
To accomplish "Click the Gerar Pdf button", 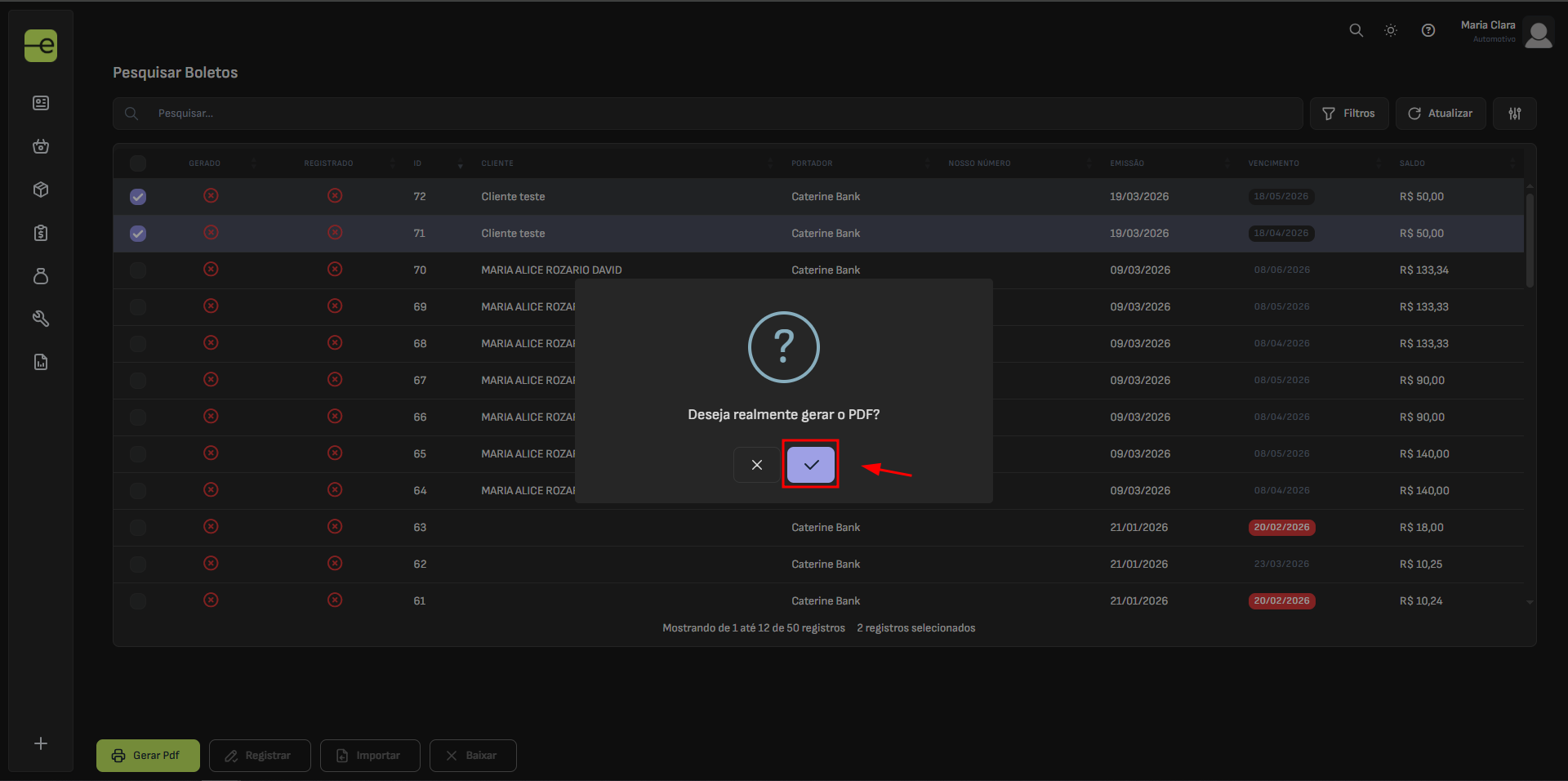I will point(148,756).
